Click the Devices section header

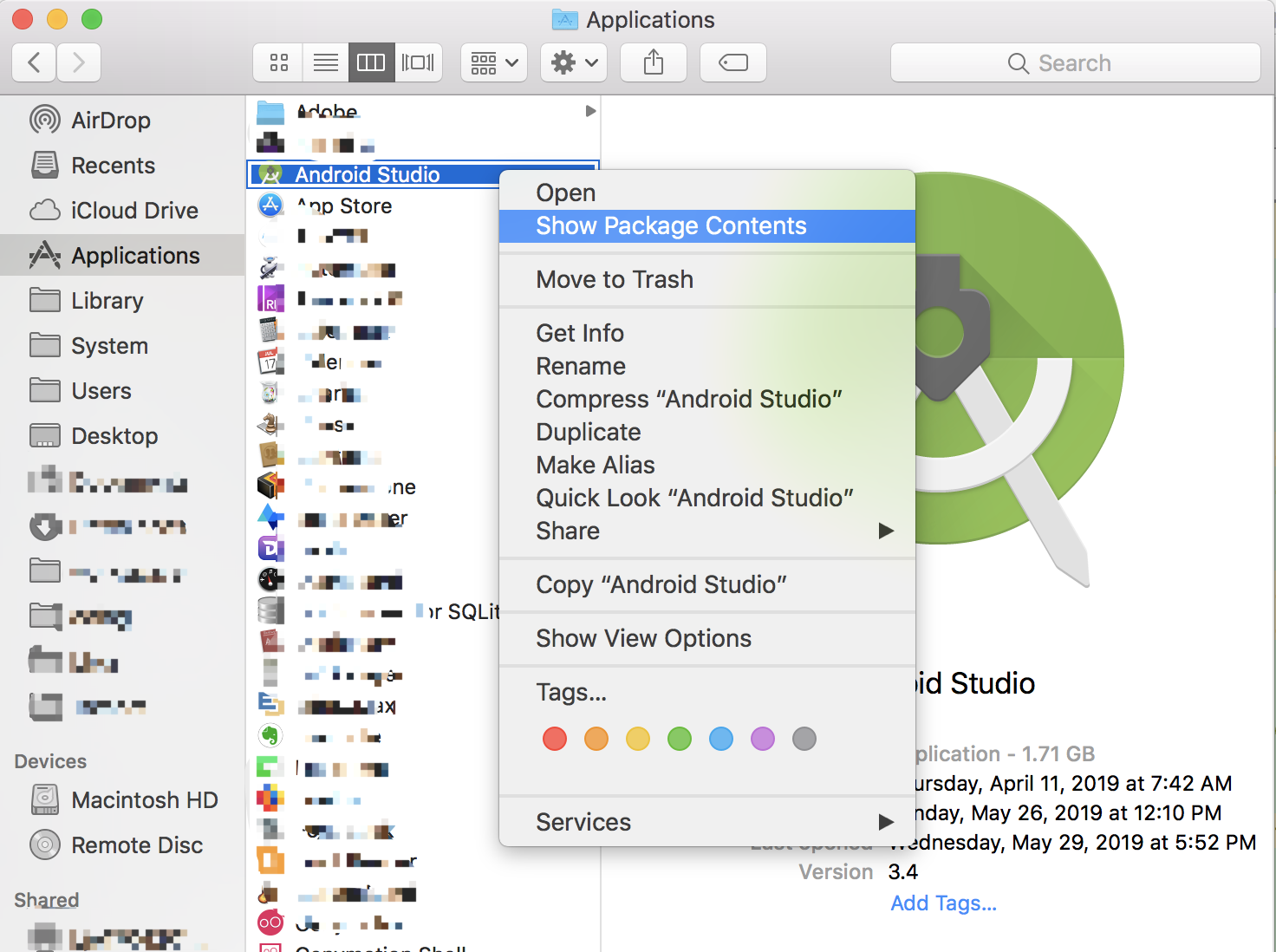[50, 761]
